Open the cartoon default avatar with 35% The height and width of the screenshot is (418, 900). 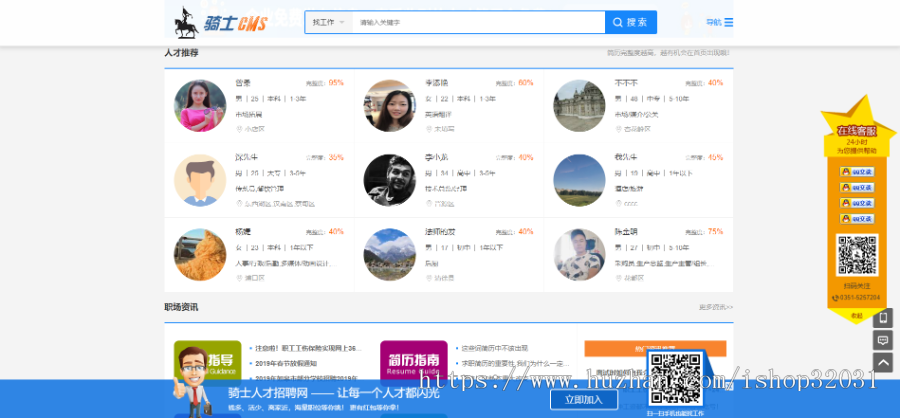pos(200,180)
